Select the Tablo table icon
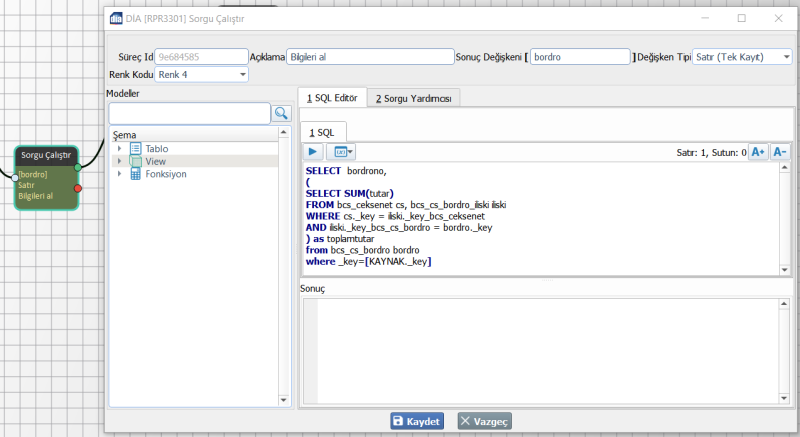 click(136, 149)
